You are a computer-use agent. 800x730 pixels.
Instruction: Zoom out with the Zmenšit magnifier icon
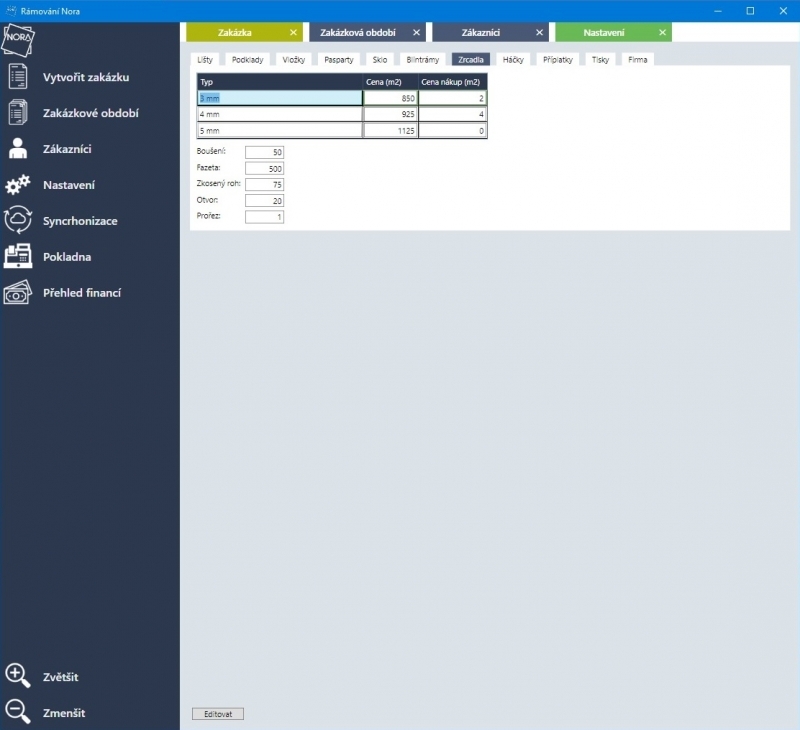[18, 713]
